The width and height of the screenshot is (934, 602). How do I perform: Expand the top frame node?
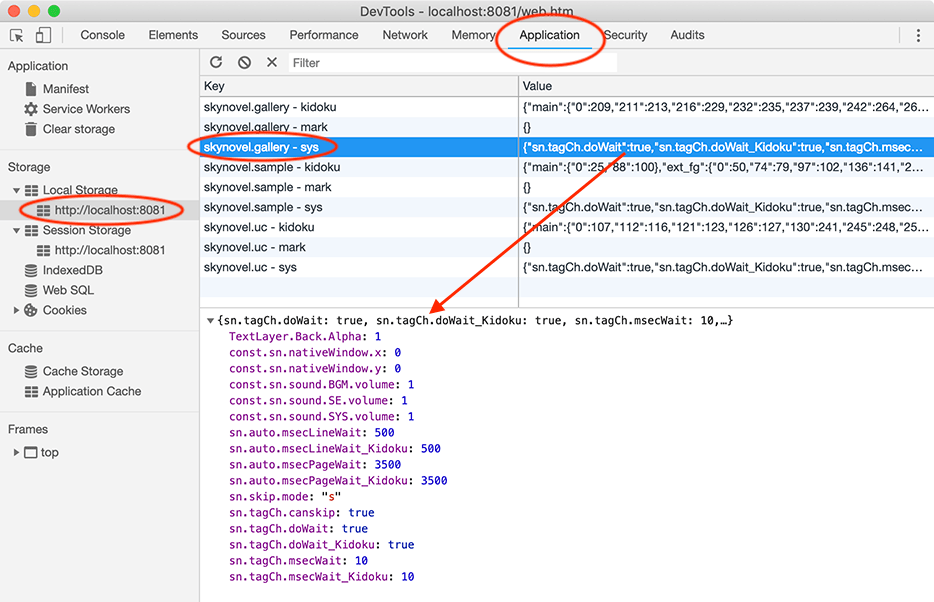click(16, 453)
